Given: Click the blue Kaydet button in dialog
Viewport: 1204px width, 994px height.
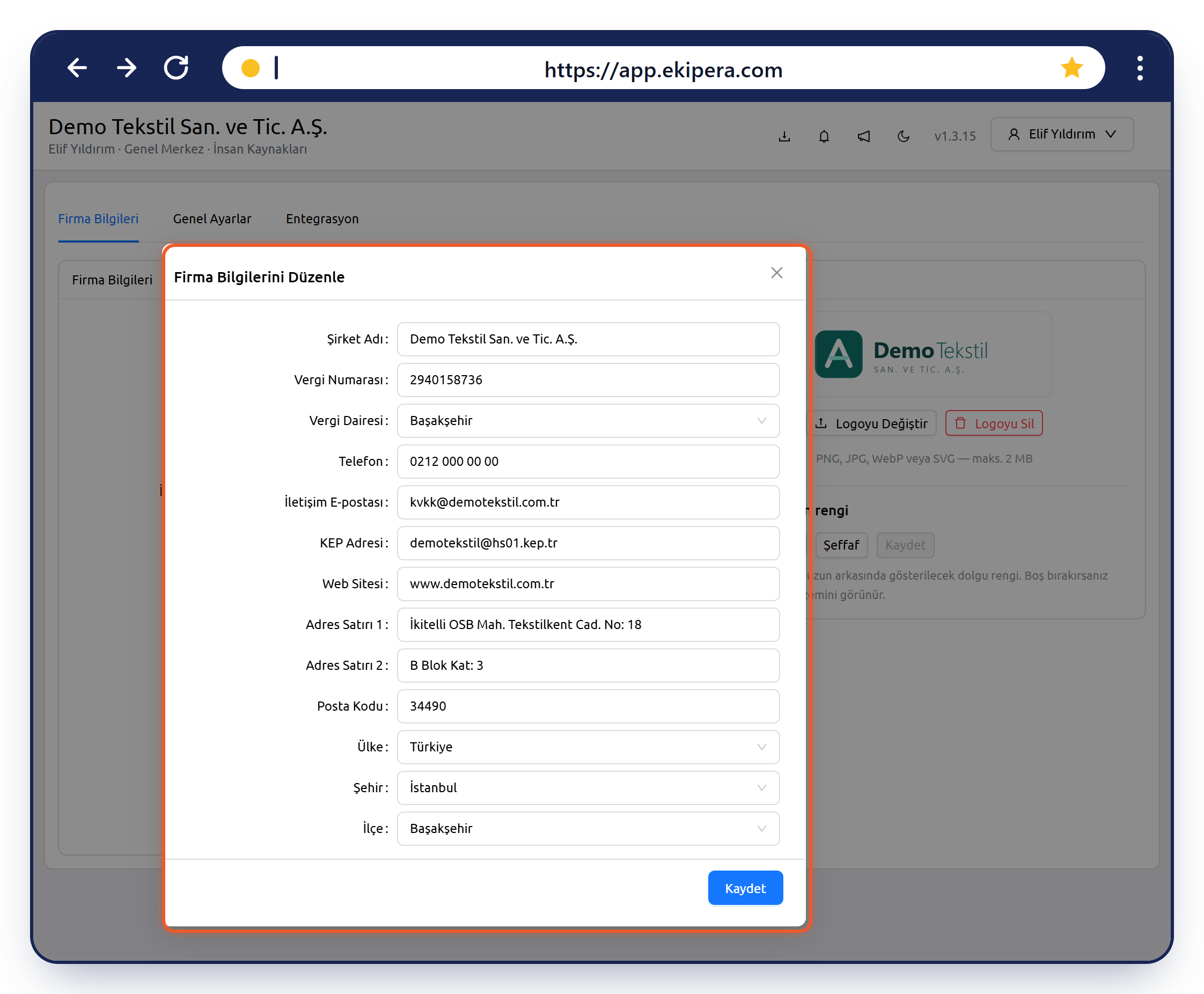Looking at the screenshot, I should coord(745,888).
